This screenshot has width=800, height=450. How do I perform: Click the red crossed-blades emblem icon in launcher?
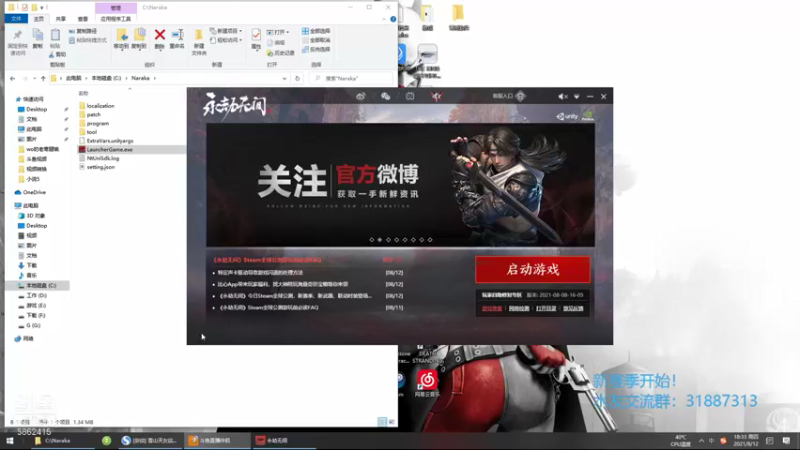point(437,96)
